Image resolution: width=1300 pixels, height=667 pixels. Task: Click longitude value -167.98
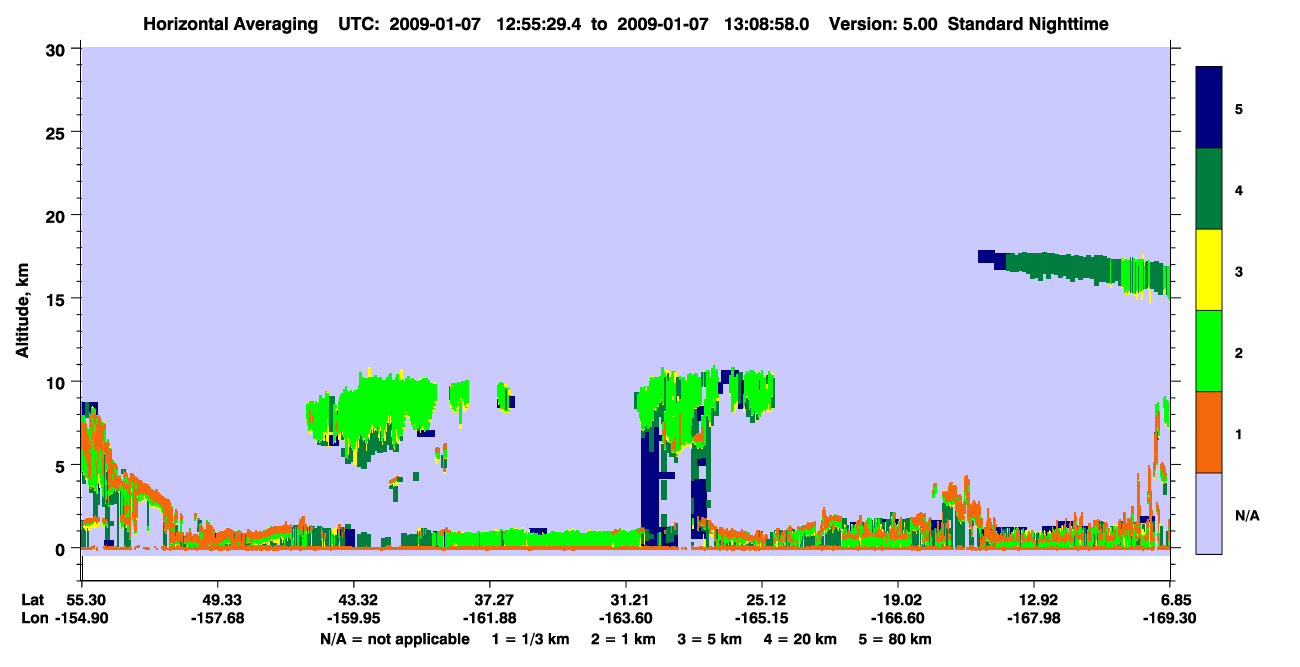(x=1034, y=618)
